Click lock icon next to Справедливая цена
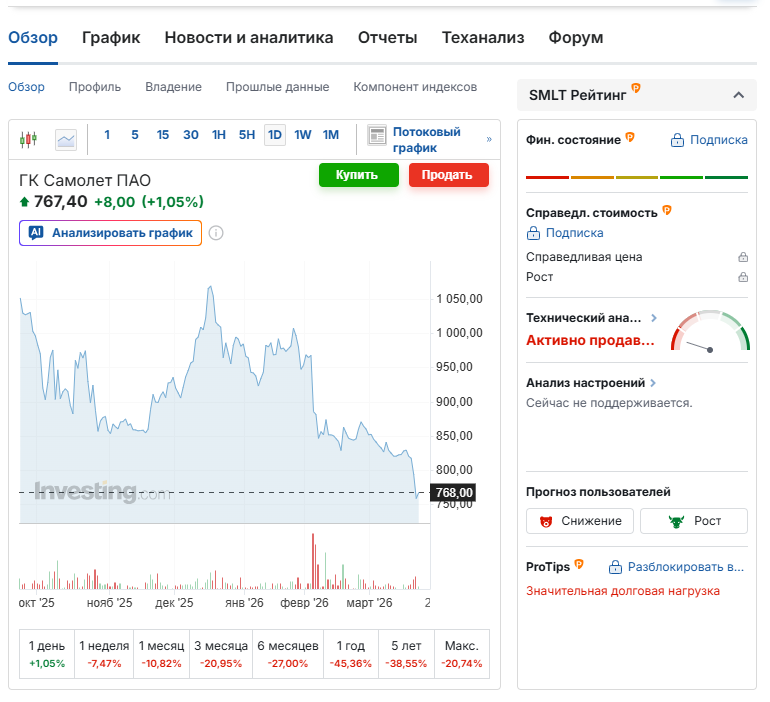770x702 pixels. pyautogui.click(x=742, y=257)
